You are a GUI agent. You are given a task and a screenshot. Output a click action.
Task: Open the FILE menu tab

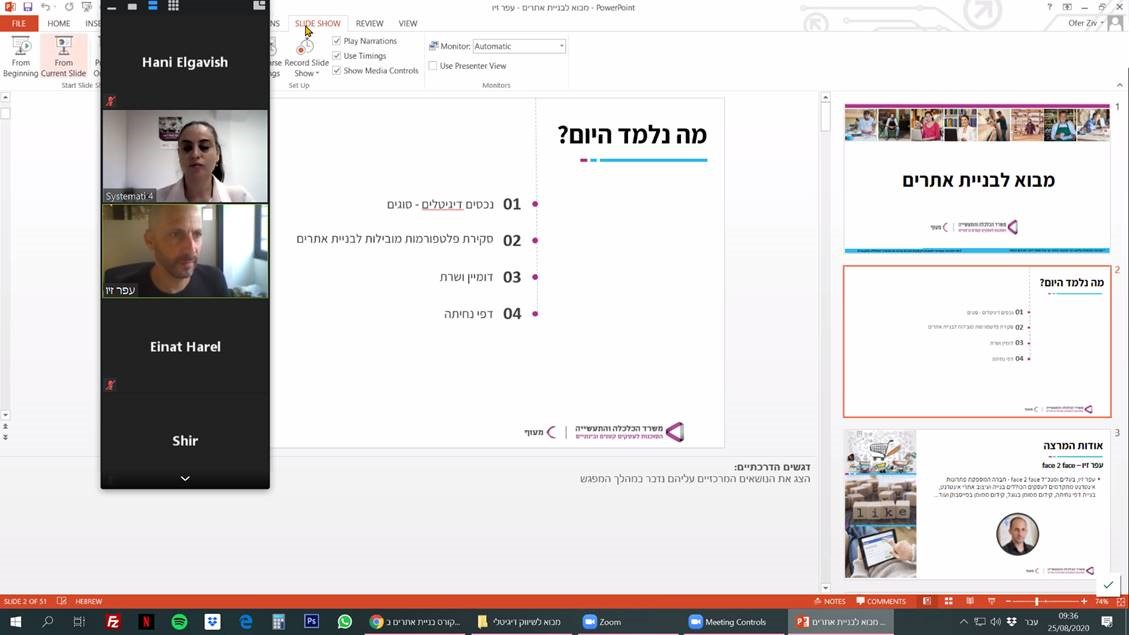pos(19,23)
